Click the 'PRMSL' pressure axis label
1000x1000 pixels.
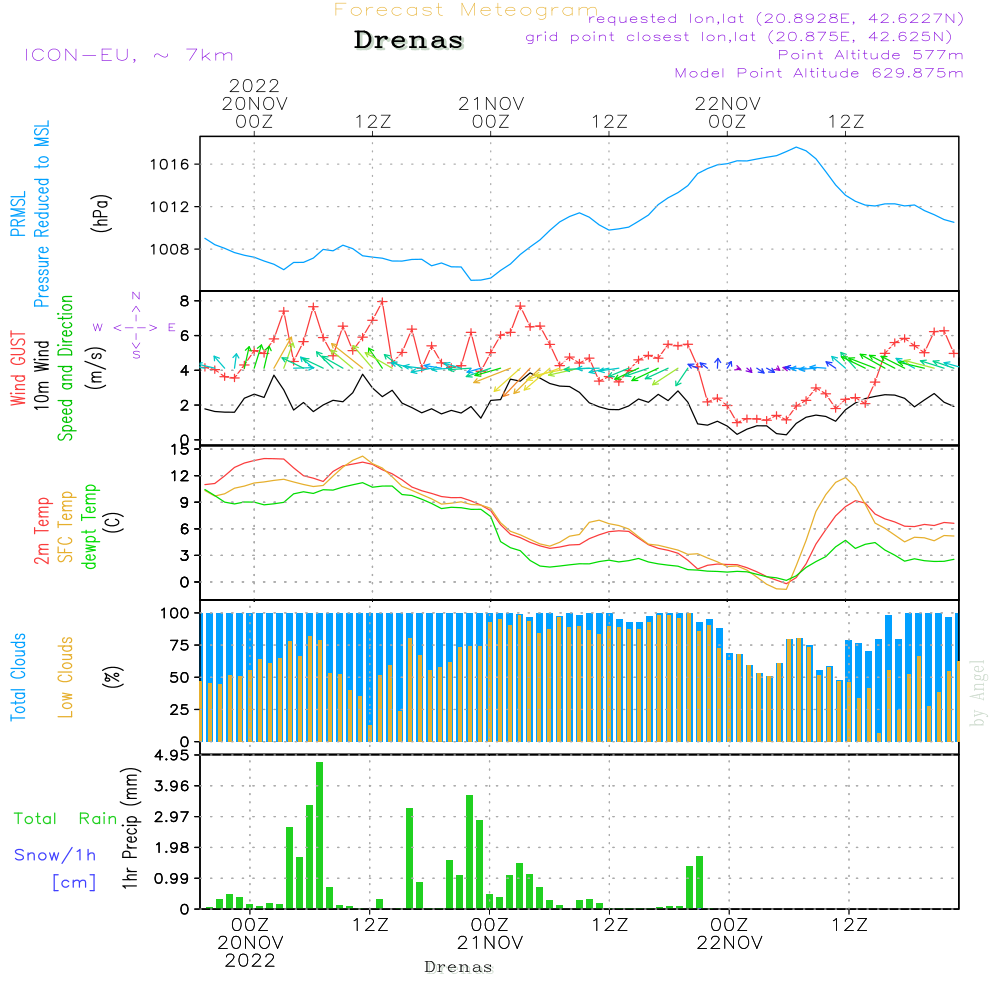click(x=18, y=214)
